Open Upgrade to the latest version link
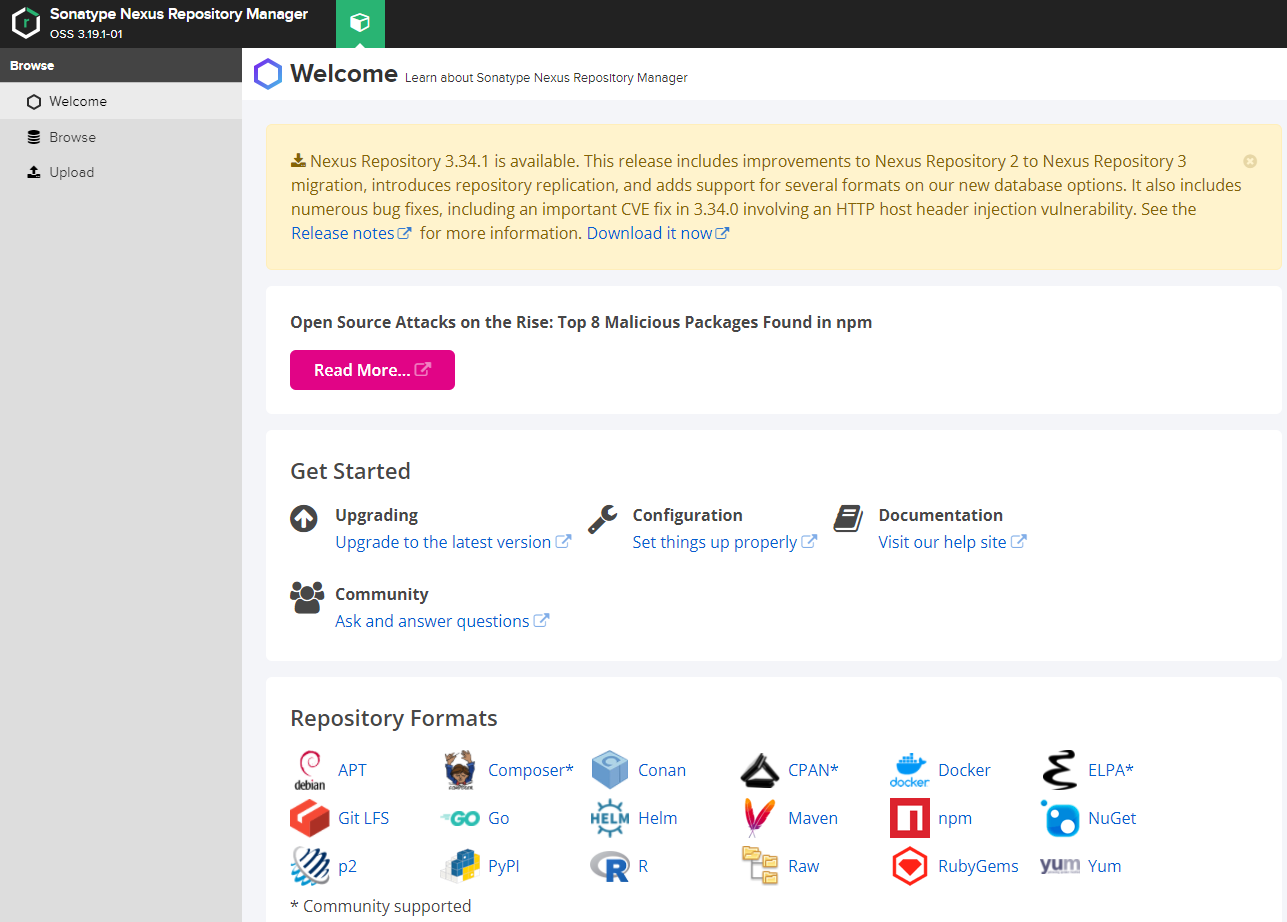Image resolution: width=1287 pixels, height=922 pixels. pos(453,542)
